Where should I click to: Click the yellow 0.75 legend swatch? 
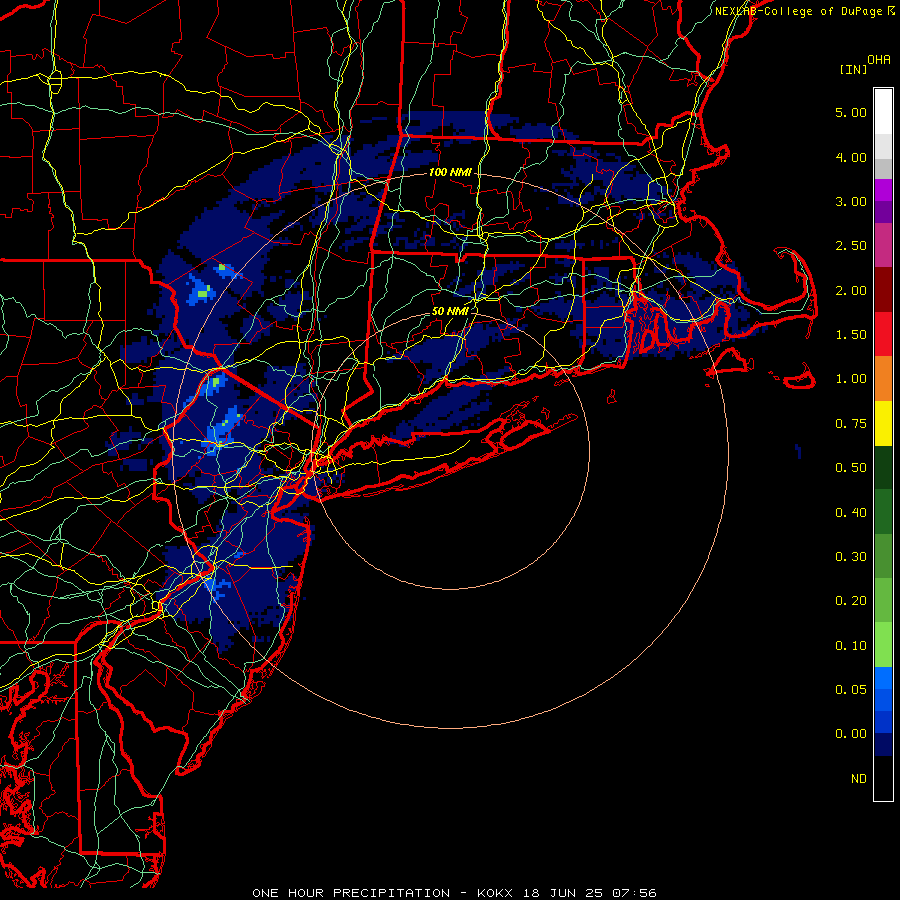pyautogui.click(x=883, y=423)
